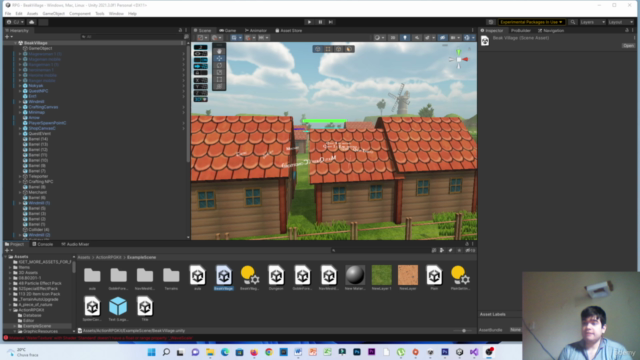The width and height of the screenshot is (640, 360).
Task: Select the Transform tool in Scene overlay
Action: click(x=219, y=86)
